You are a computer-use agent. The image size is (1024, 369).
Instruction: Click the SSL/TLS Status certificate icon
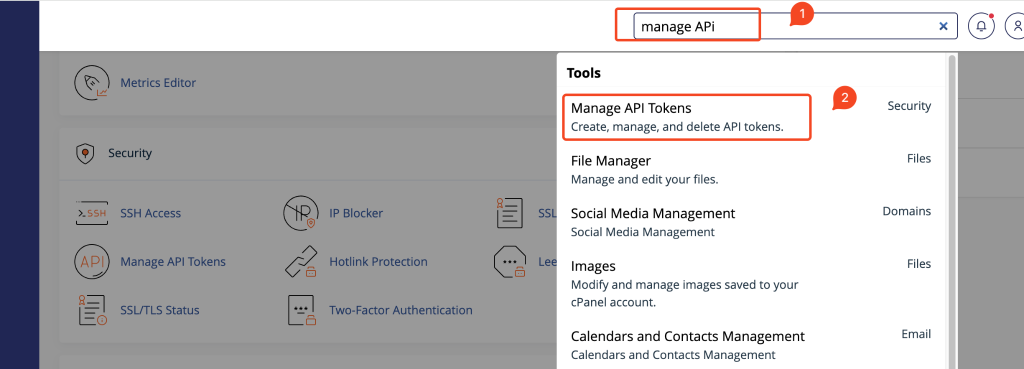[x=92, y=310]
